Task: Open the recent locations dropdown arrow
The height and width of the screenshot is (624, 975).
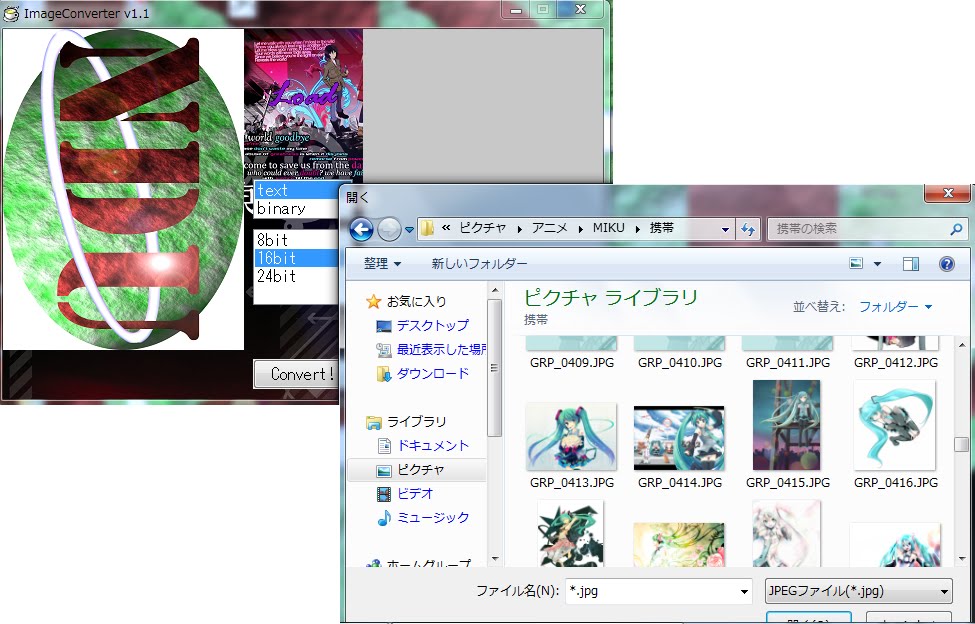Action: coord(409,230)
